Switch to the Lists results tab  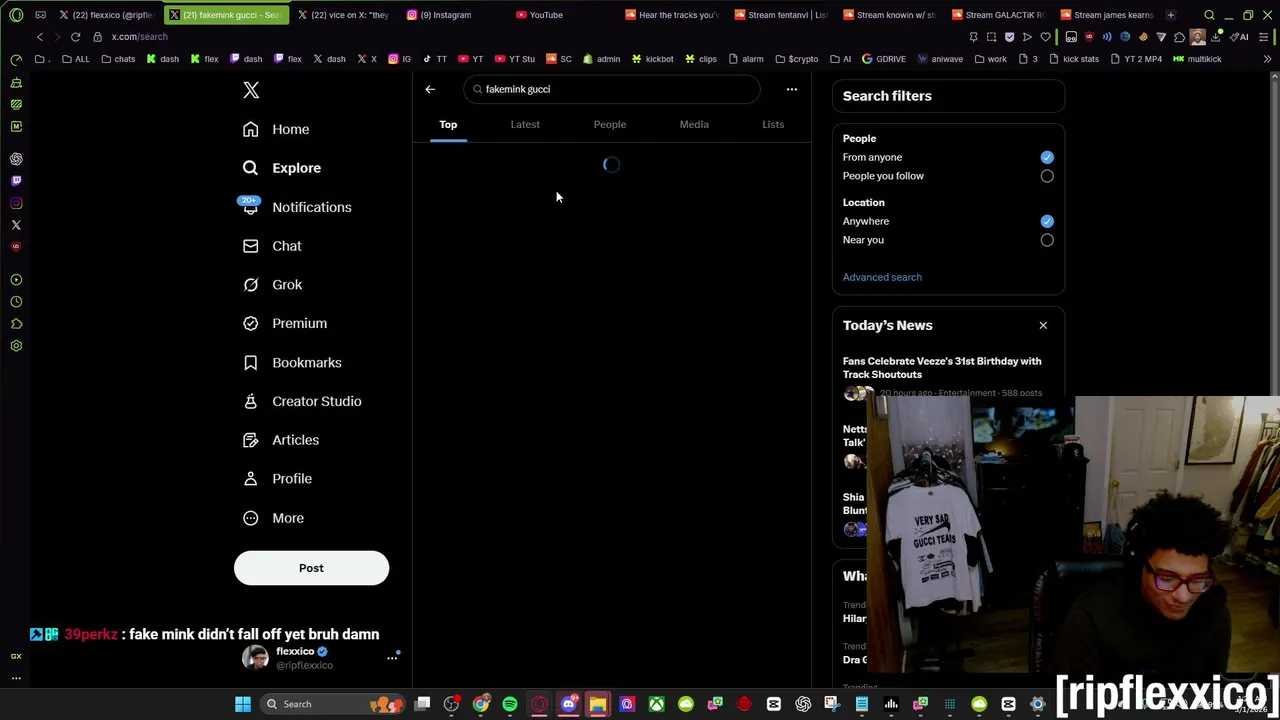click(773, 125)
